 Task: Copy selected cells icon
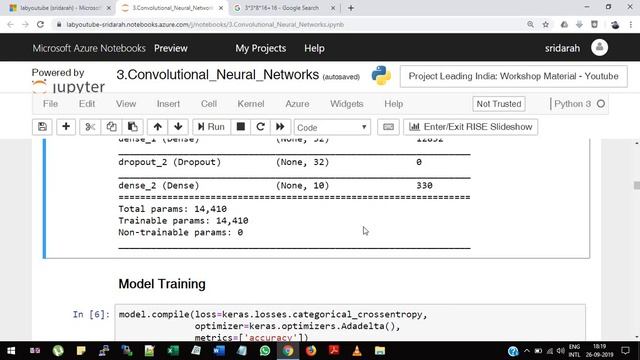click(x=111, y=127)
